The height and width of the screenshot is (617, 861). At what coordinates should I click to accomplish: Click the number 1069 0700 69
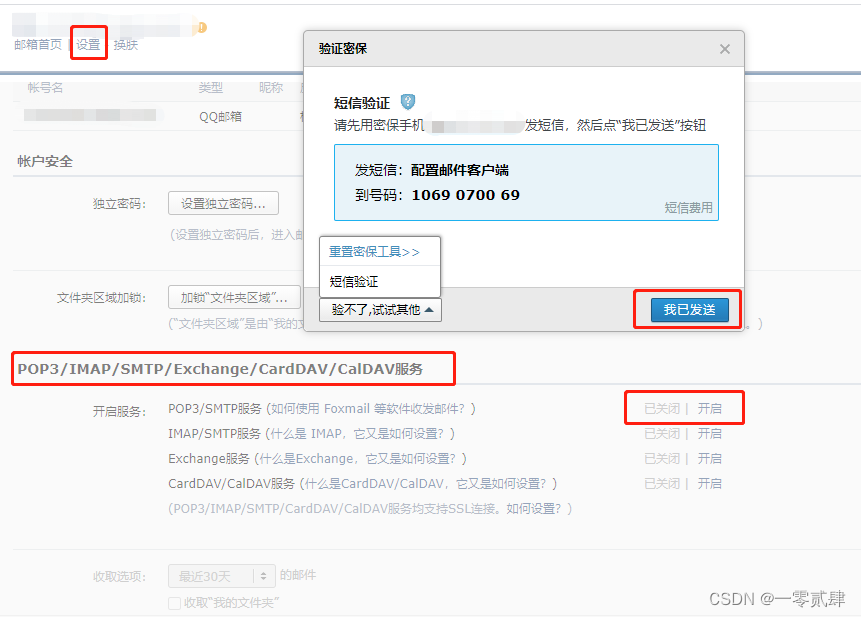click(x=466, y=195)
